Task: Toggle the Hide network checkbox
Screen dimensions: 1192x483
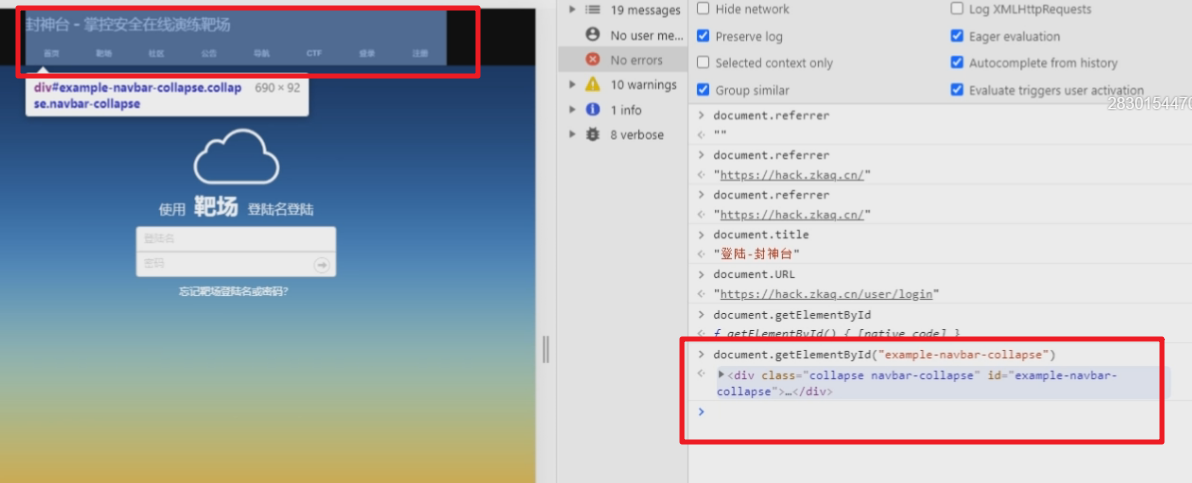Action: pyautogui.click(x=703, y=9)
